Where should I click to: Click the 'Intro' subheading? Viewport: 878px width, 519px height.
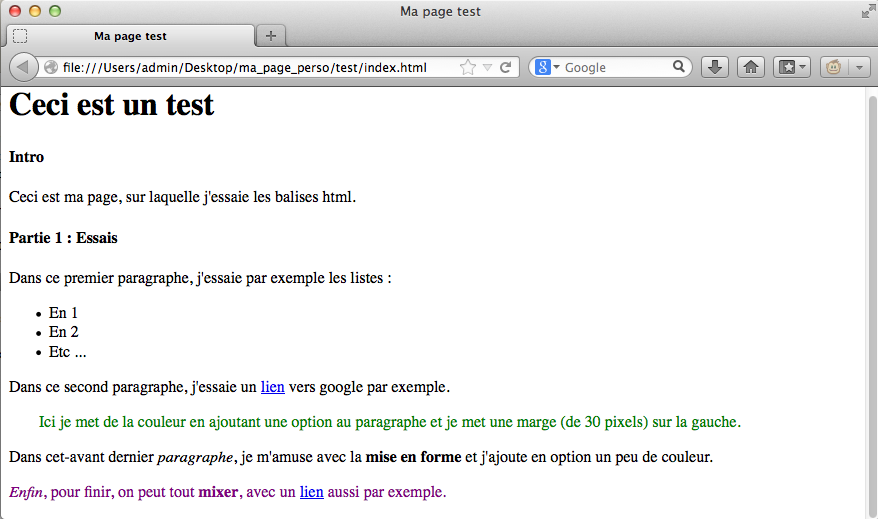[x=26, y=157]
